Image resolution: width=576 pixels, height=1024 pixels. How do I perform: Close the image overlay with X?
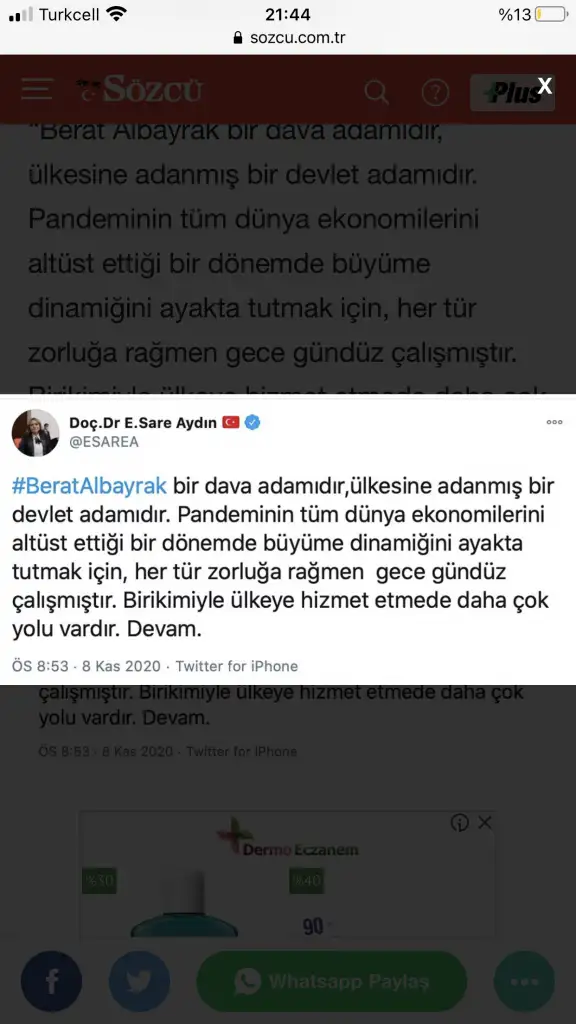pos(545,86)
